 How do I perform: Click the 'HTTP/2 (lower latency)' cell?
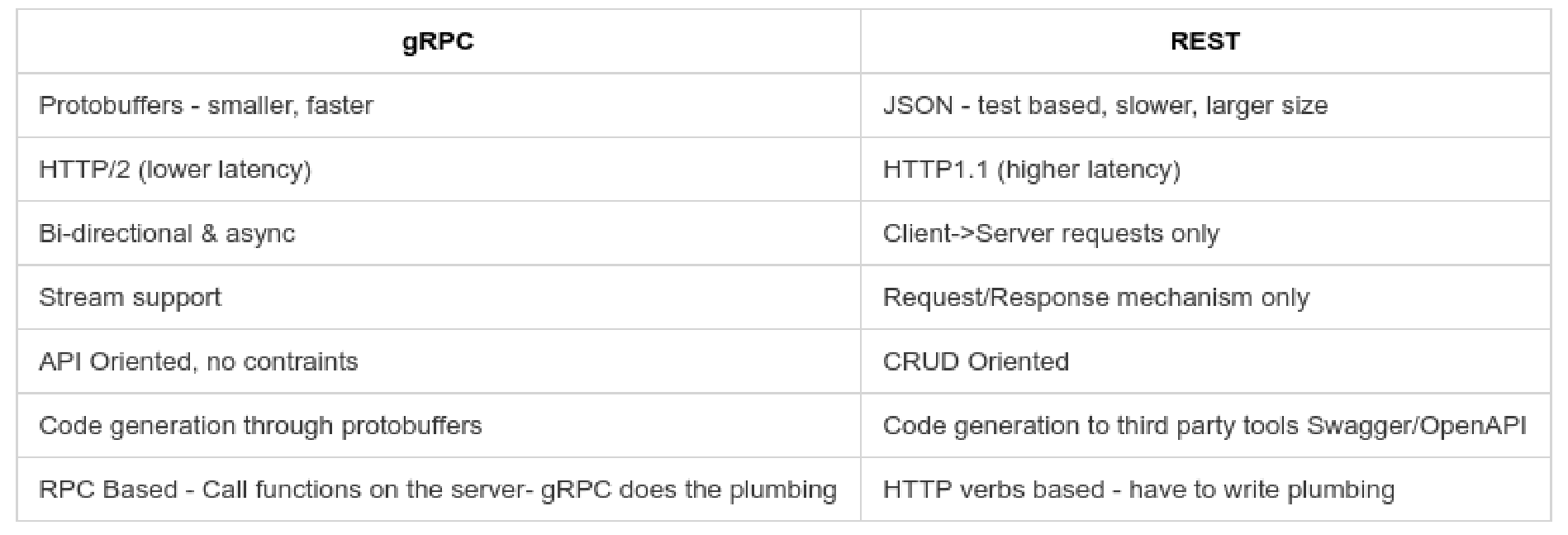(439, 170)
